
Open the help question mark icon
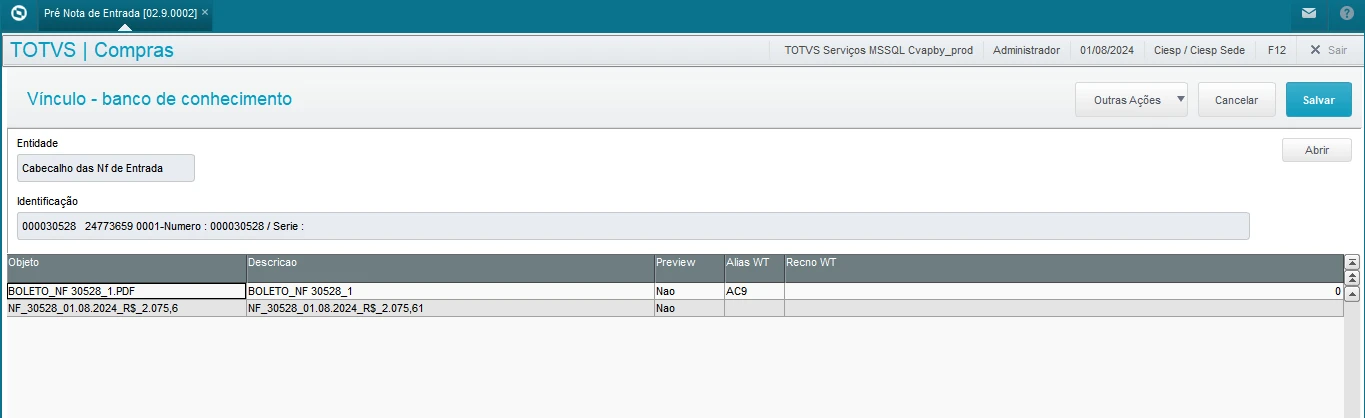tap(1346, 13)
